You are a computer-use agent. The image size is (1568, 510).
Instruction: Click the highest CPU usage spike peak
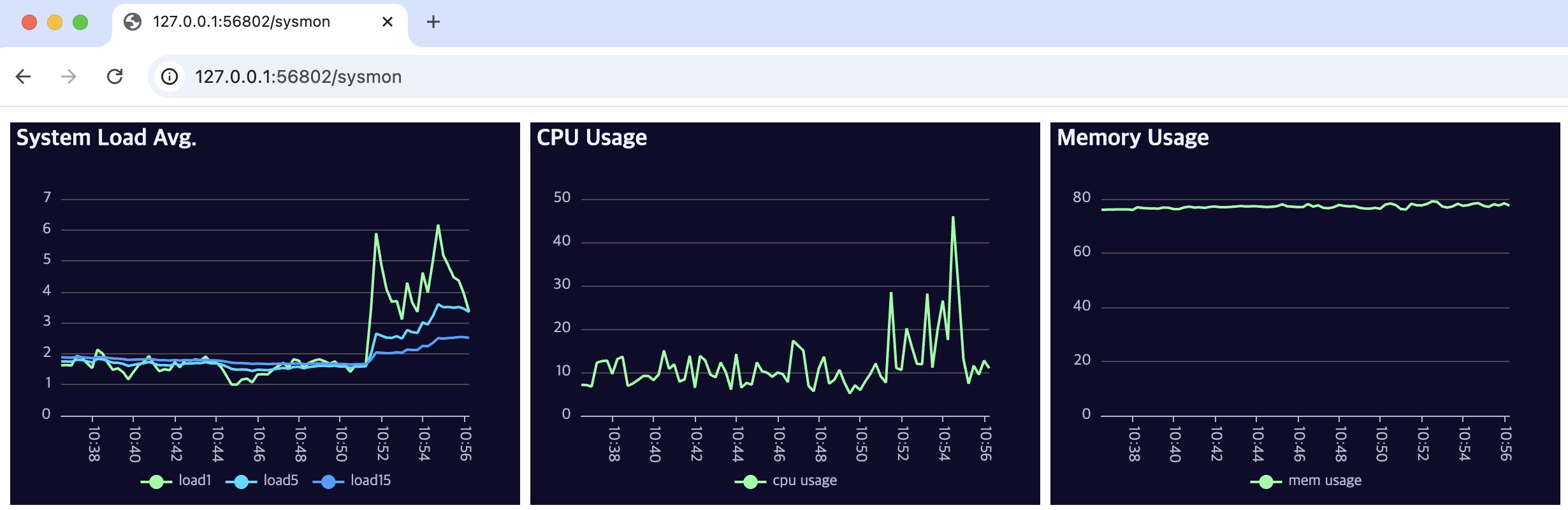tap(953, 217)
